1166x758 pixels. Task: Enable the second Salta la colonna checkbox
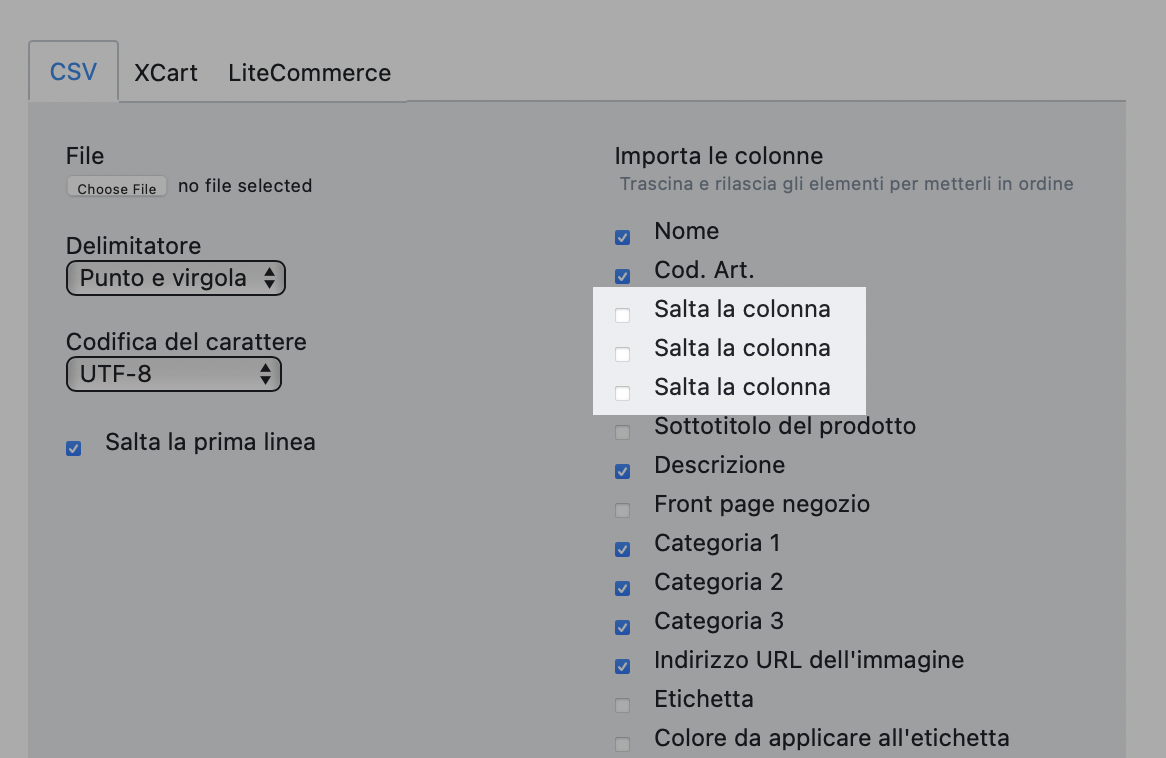coord(622,354)
